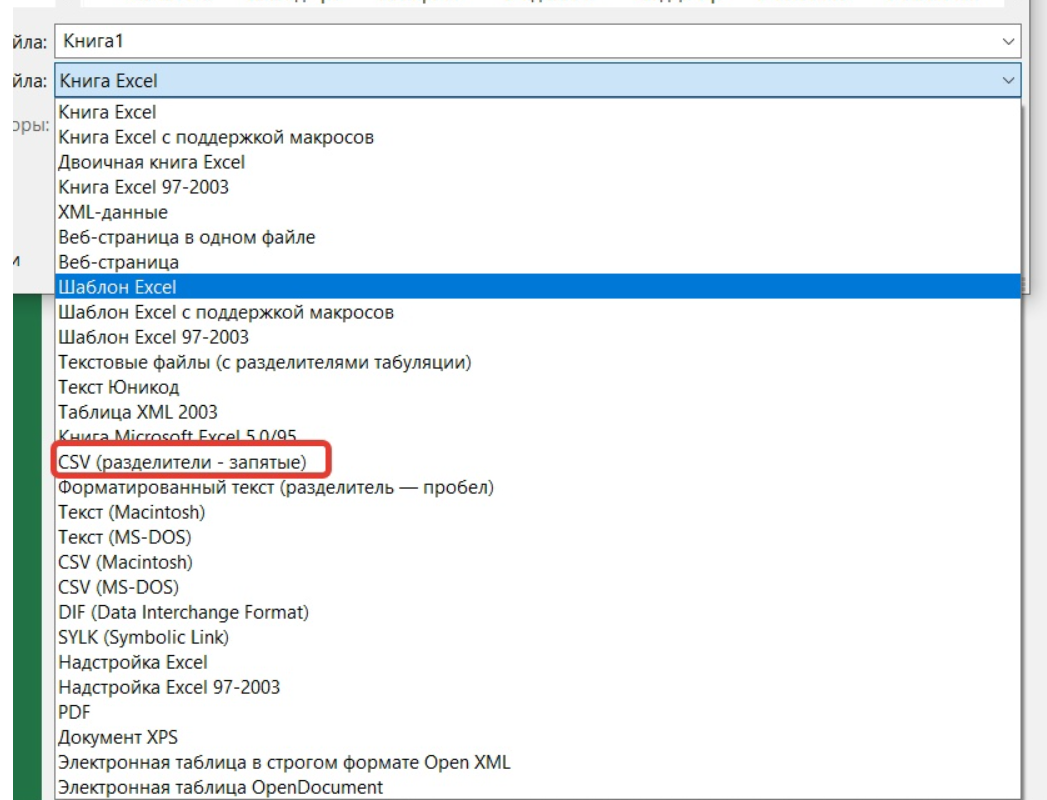Image resolution: width=1047 pixels, height=800 pixels.
Task: Select Двоичная книга Excel format
Action: coord(538,162)
